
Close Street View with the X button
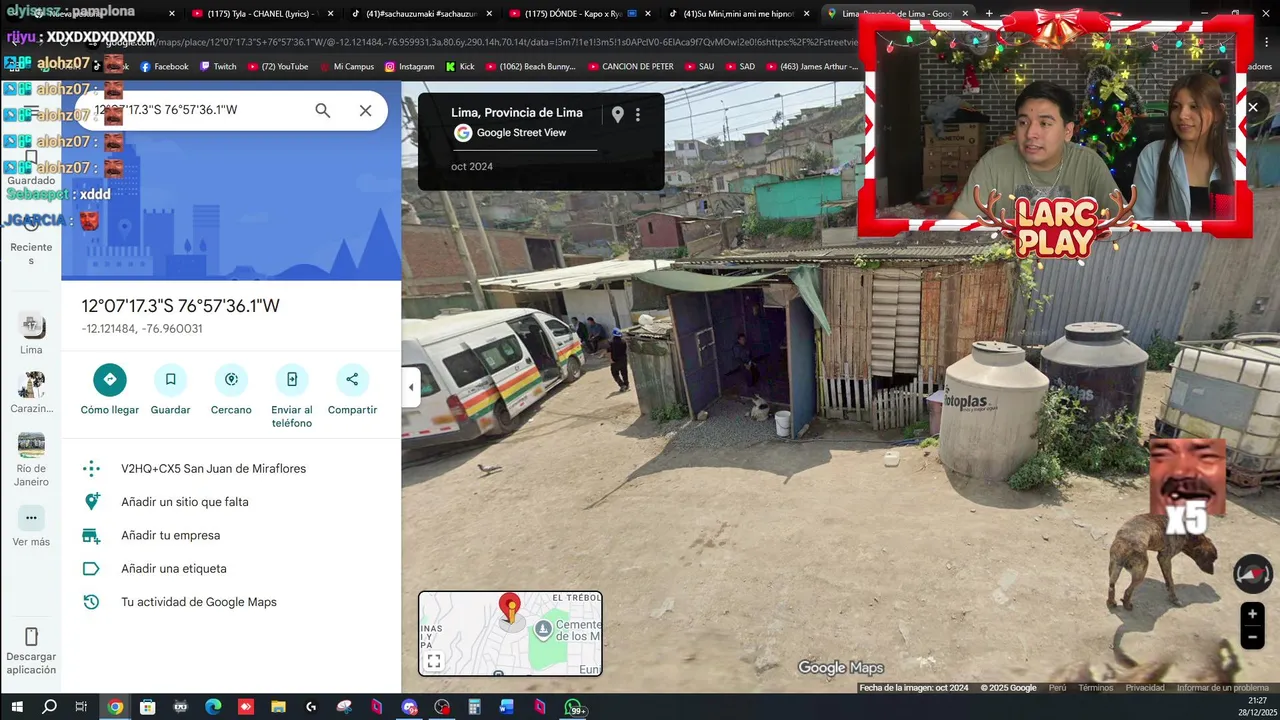tap(1253, 107)
